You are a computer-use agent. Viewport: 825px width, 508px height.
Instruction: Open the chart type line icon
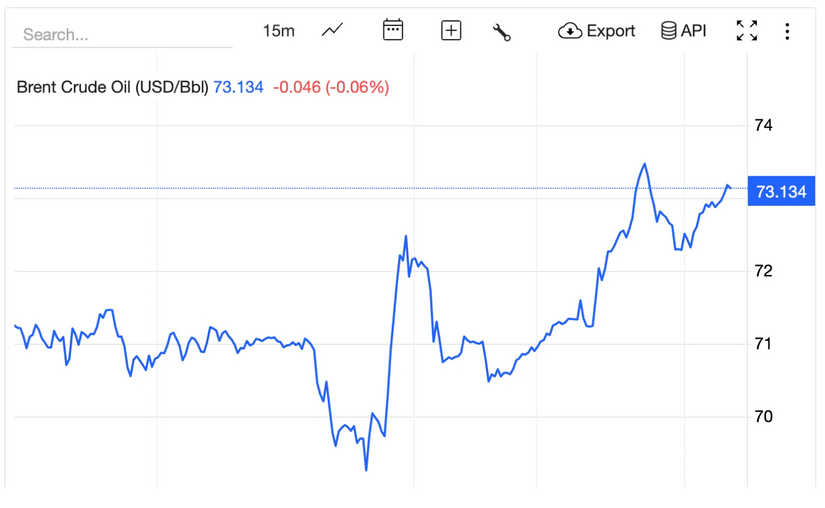click(332, 31)
